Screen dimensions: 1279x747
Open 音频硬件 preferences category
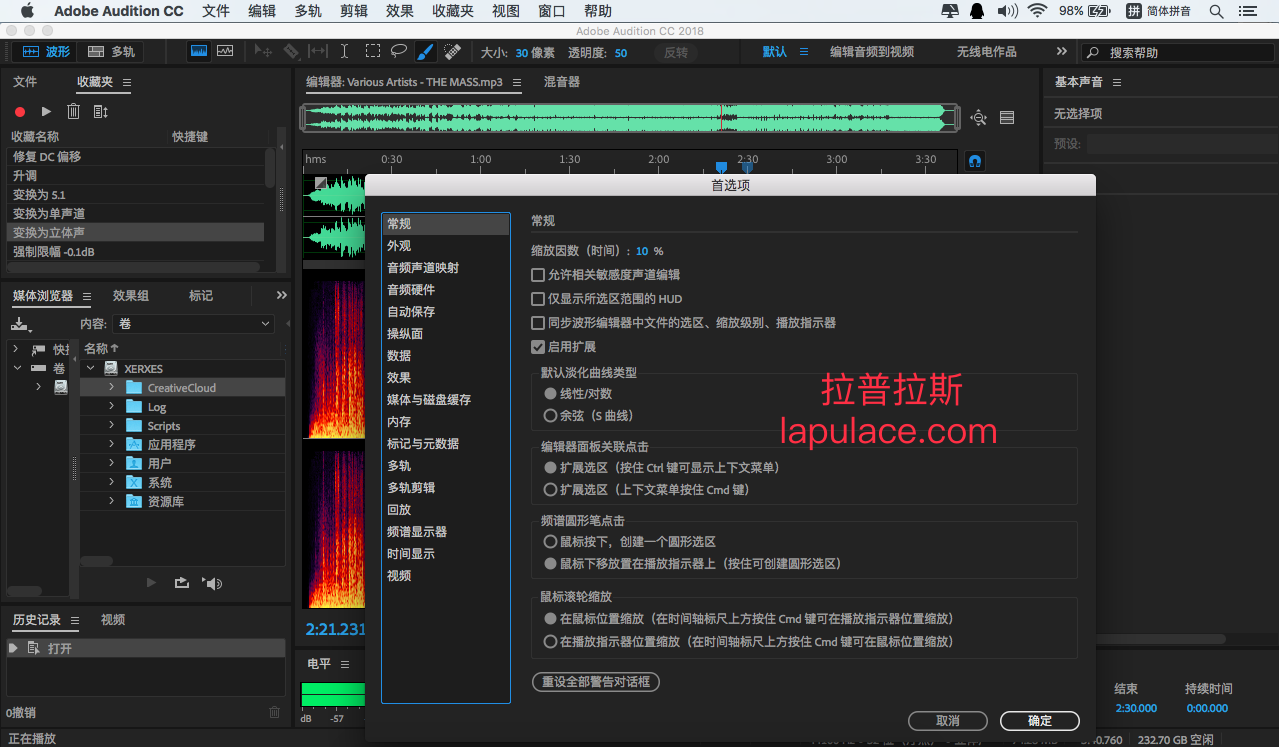(411, 289)
